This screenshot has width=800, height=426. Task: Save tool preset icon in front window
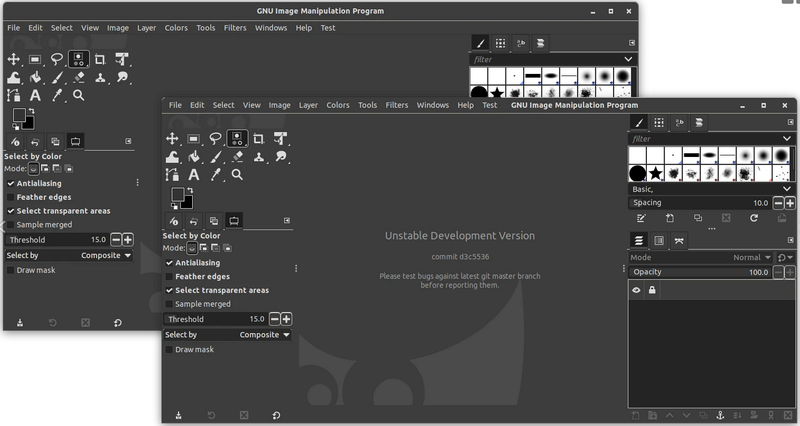click(x=179, y=415)
